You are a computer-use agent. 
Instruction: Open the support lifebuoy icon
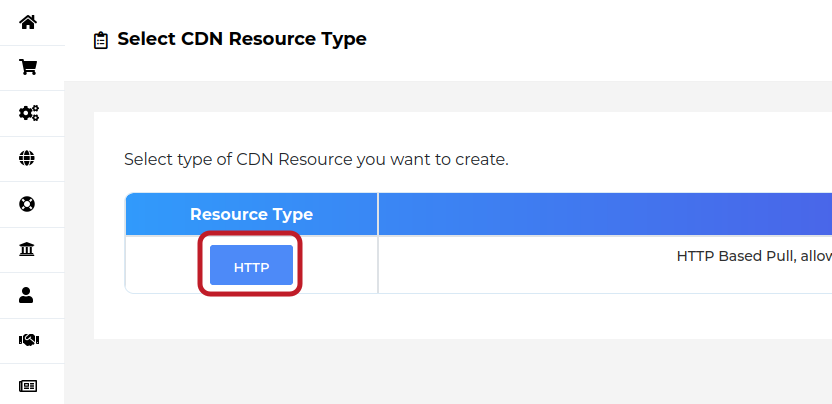[x=27, y=204]
